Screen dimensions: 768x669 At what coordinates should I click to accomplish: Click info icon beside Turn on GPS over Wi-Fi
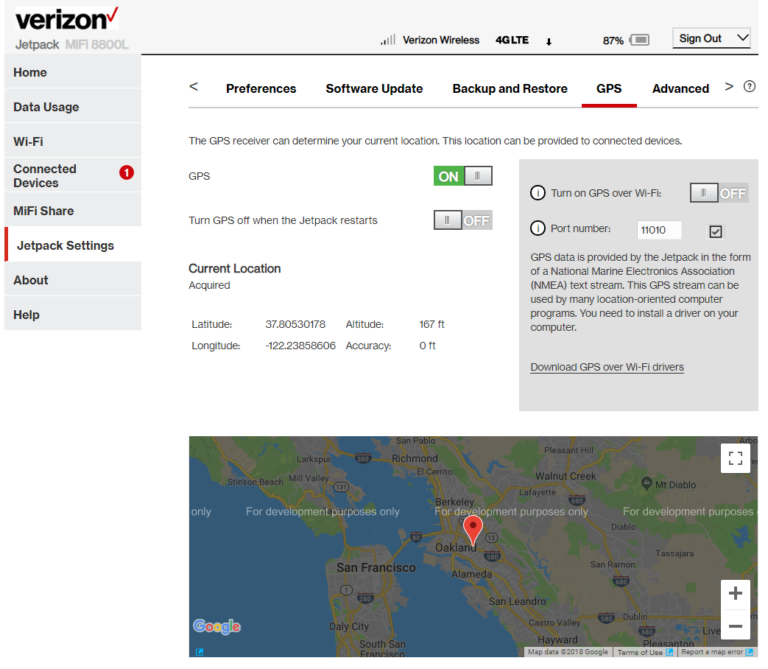click(x=538, y=193)
